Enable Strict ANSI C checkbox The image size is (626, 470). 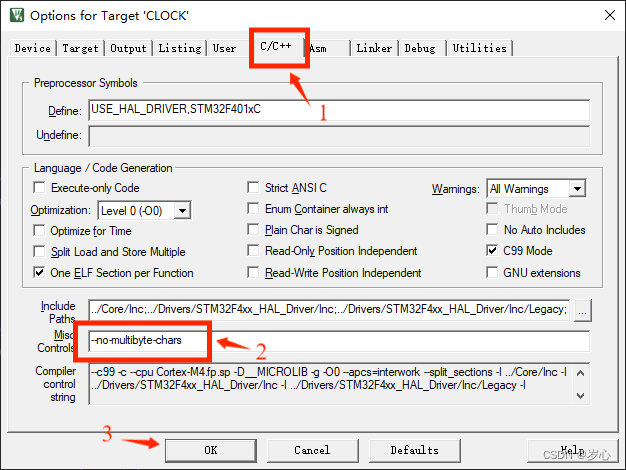[x=253, y=187]
